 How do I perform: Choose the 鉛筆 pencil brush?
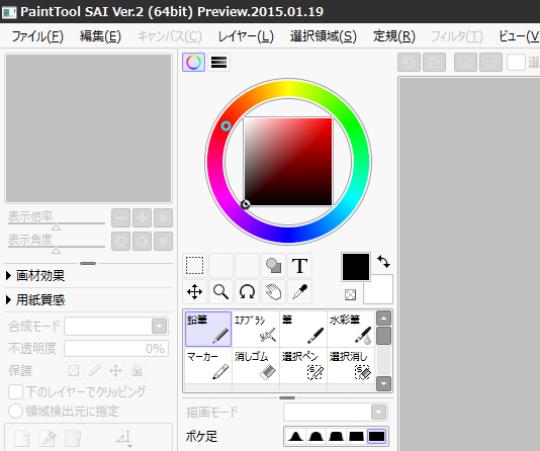(x=208, y=329)
